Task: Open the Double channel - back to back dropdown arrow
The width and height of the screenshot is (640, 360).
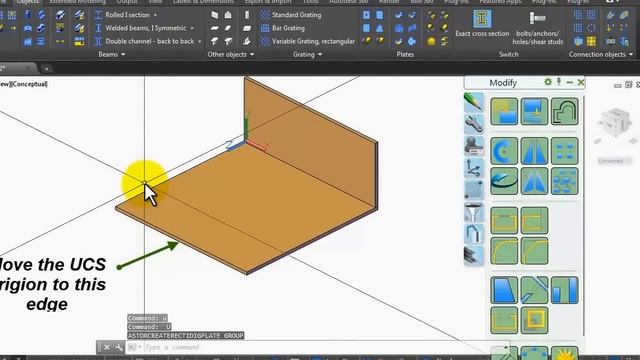Action: 200,41
